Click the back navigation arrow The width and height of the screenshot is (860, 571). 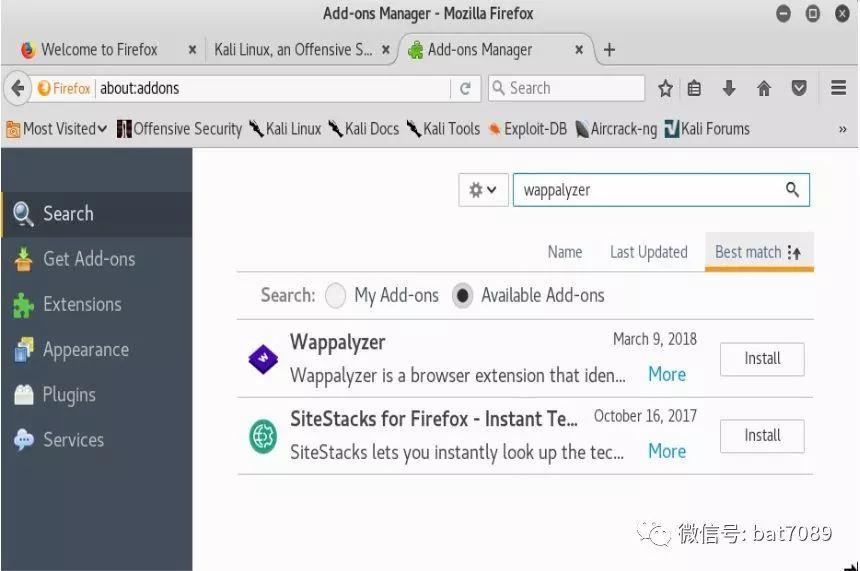(x=17, y=88)
